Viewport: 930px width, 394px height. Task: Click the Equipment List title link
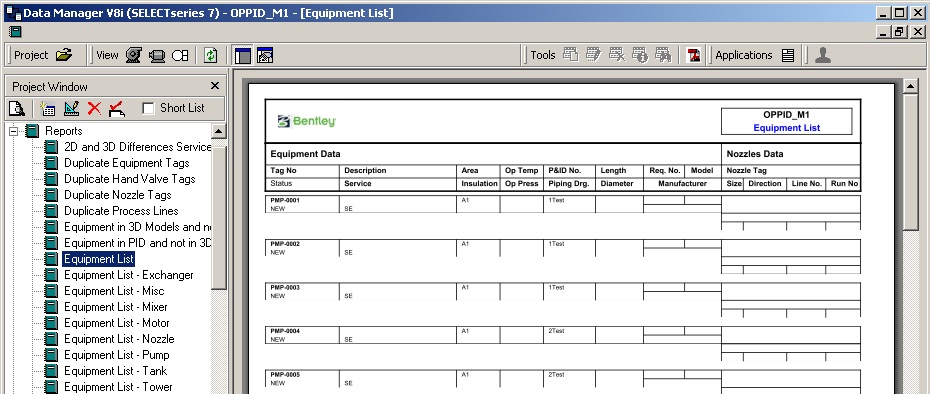[x=786, y=128]
